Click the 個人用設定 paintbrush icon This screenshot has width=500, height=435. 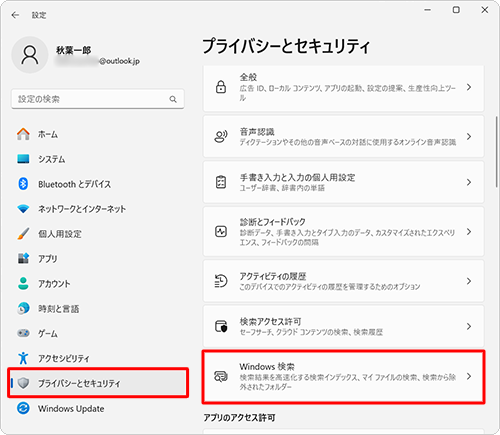click(x=23, y=234)
